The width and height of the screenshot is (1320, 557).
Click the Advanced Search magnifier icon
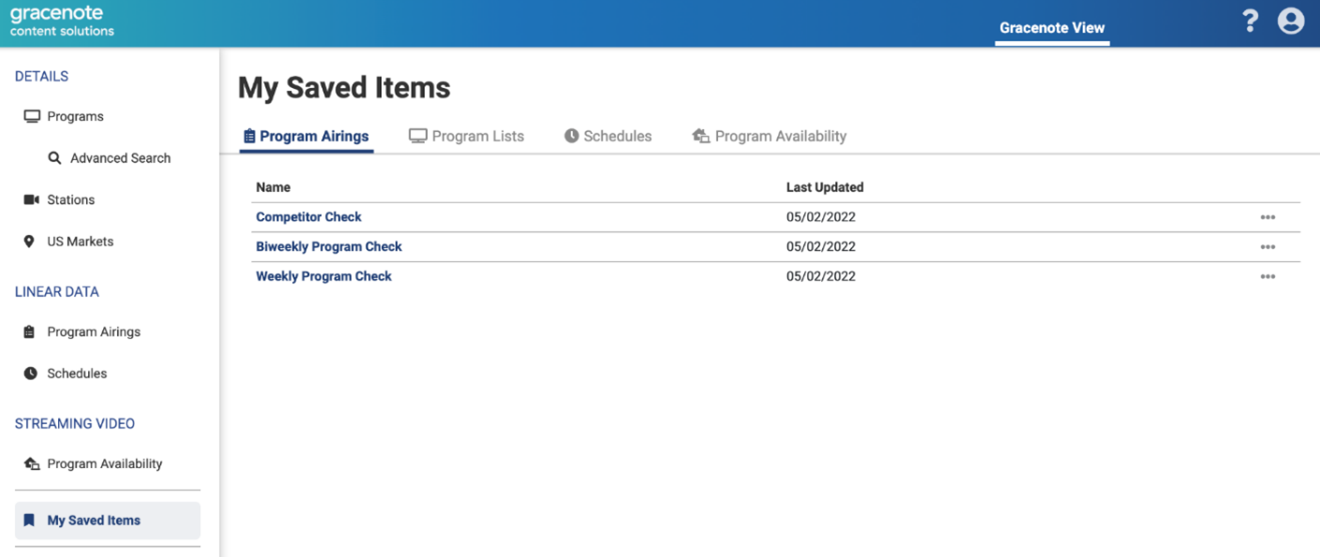click(55, 158)
